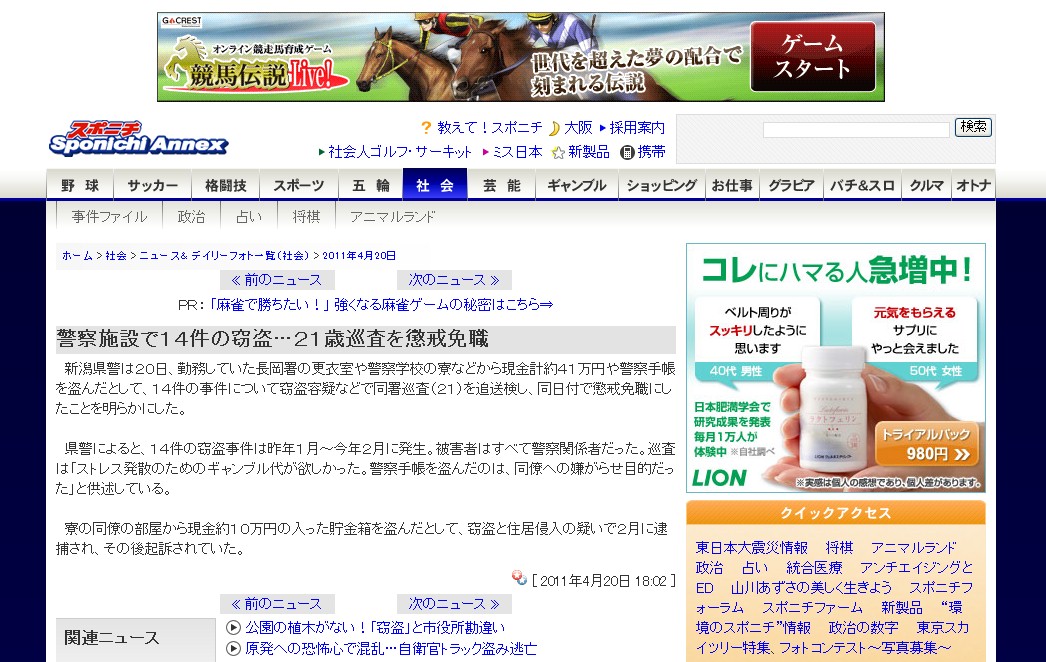Click the article headline 警察施設で14件の窃盗
The width and height of the screenshot is (1046, 662).
coord(272,339)
